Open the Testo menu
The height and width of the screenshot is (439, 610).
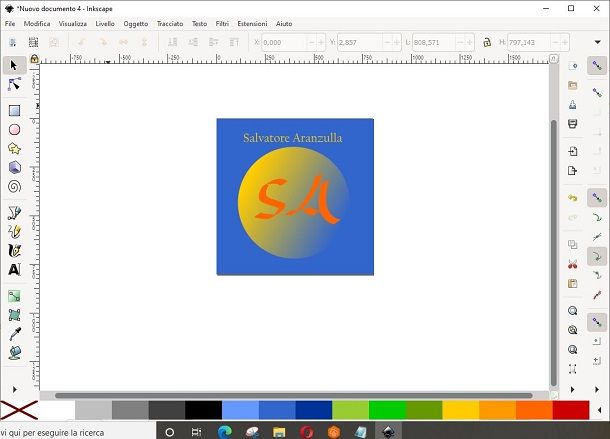199,23
